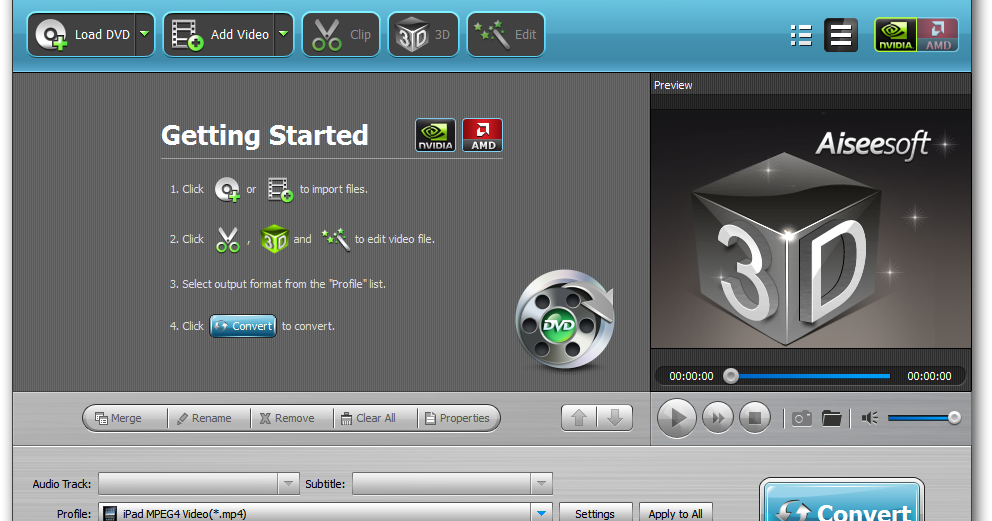992x521 pixels.
Task: Click the volume slider handle
Action: click(954, 418)
